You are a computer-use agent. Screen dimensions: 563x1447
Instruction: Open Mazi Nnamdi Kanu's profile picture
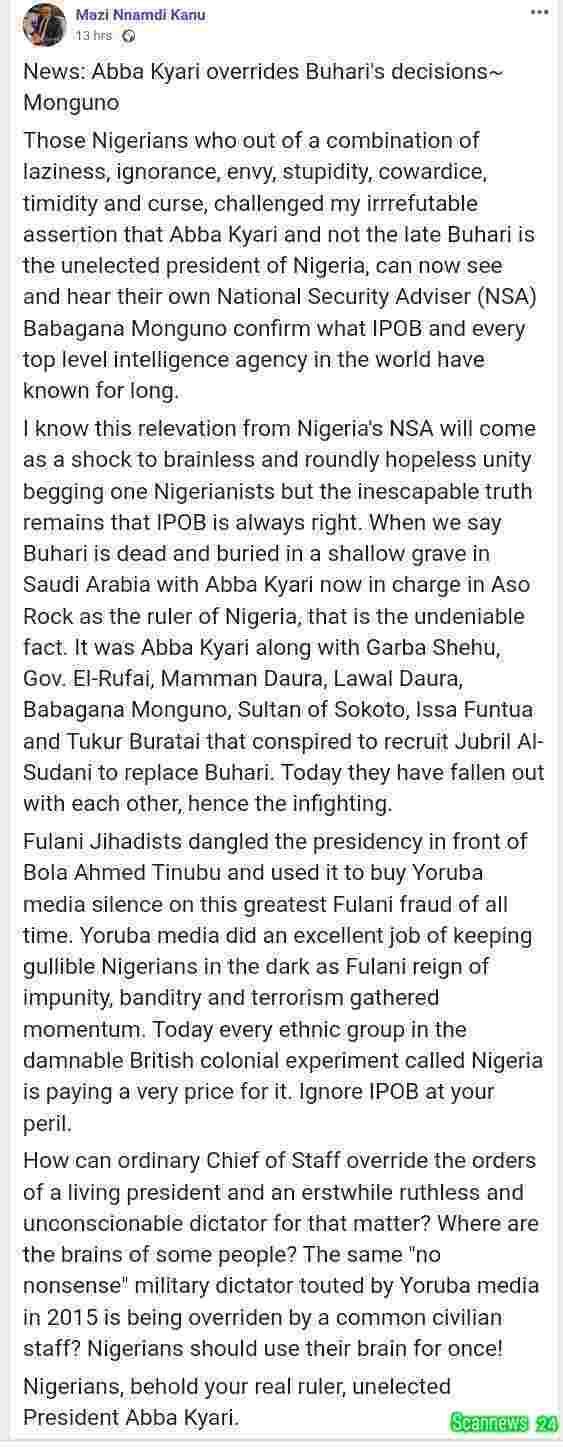[44, 25]
